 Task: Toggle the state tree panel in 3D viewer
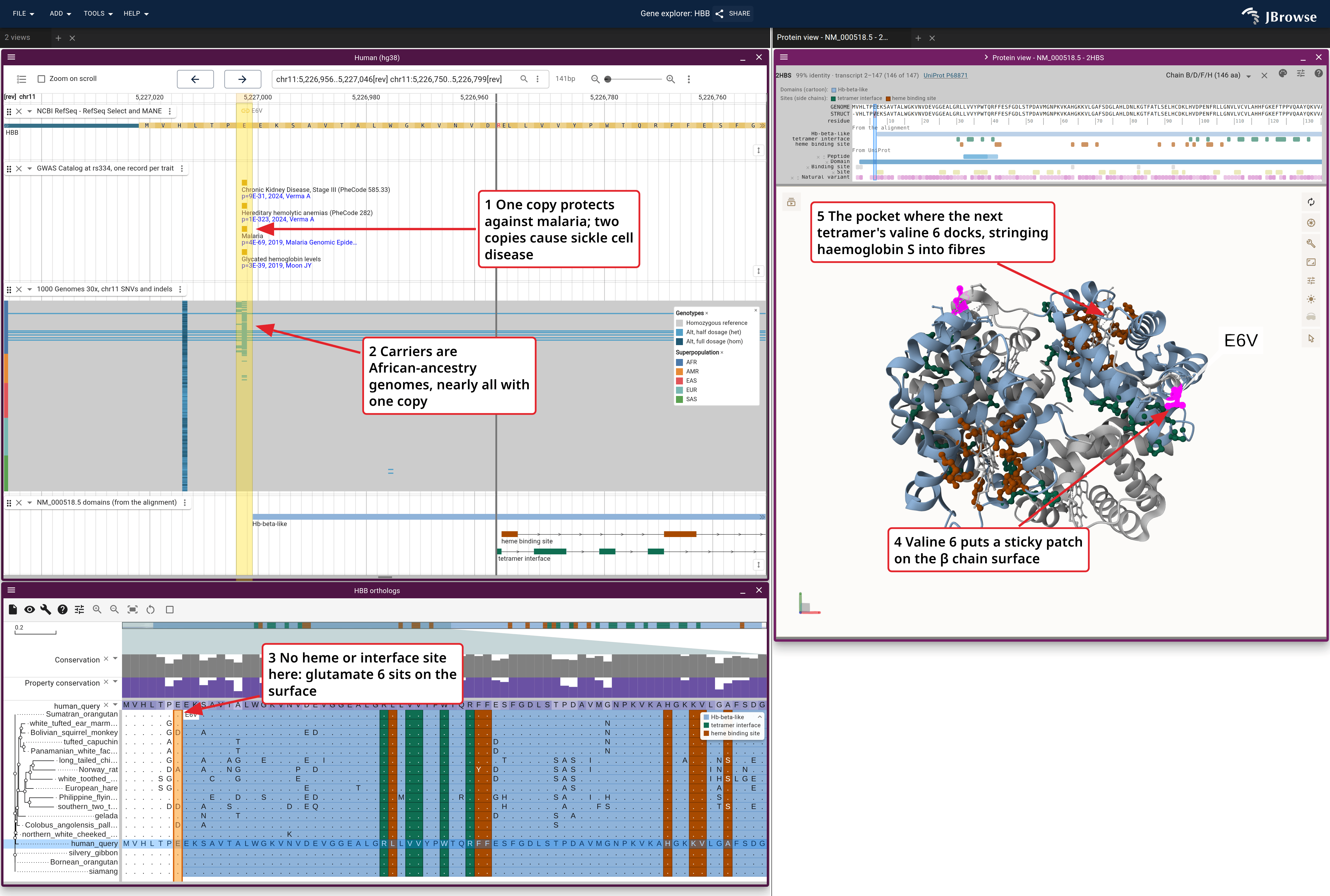point(791,202)
